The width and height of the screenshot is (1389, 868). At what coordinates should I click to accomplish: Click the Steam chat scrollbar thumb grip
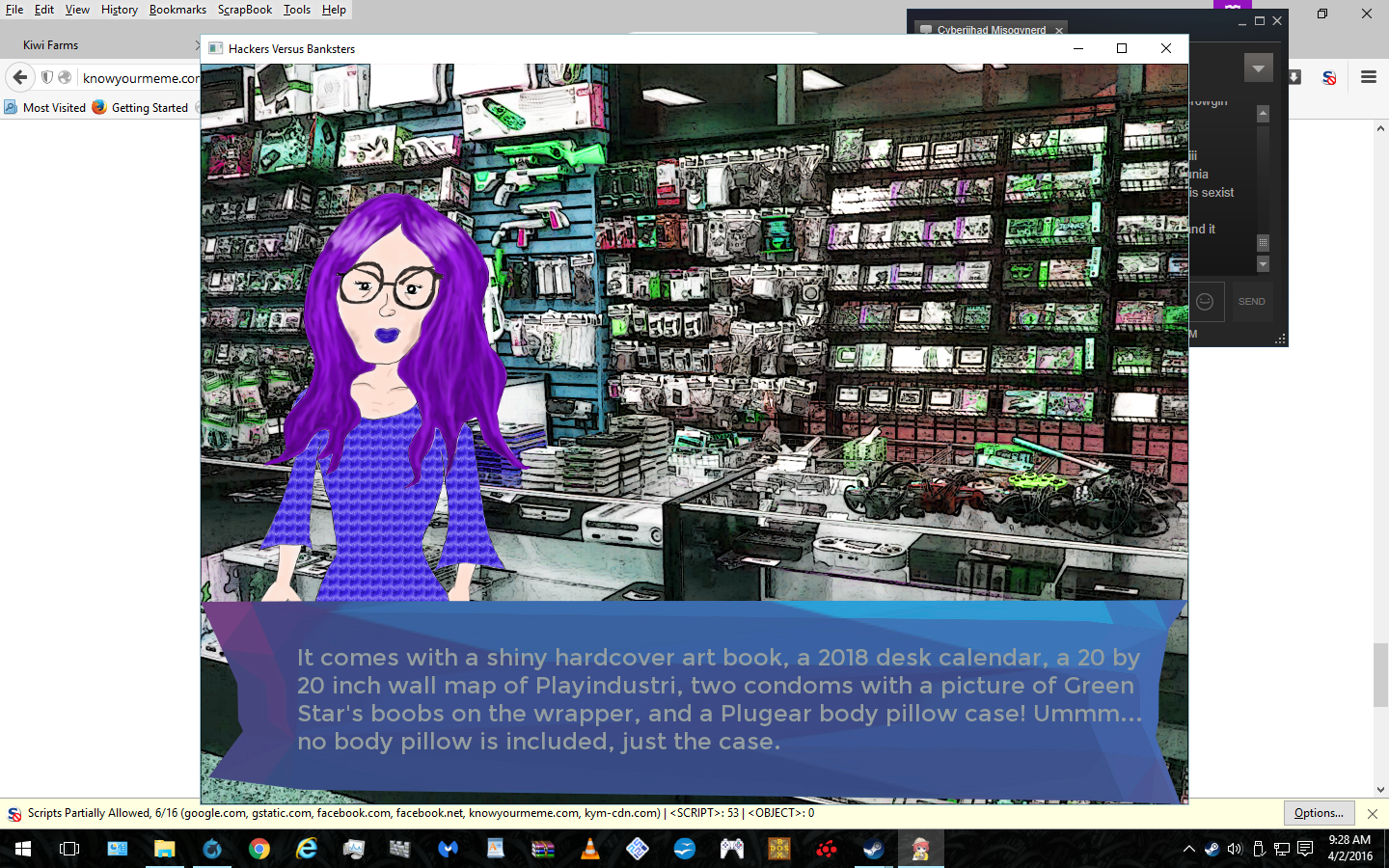1263,242
